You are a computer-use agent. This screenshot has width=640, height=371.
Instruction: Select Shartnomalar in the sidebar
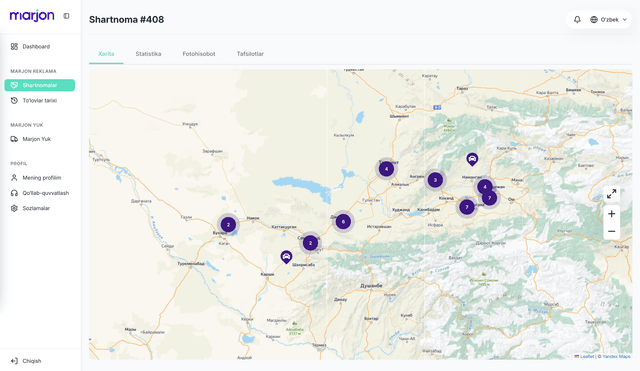tap(40, 85)
